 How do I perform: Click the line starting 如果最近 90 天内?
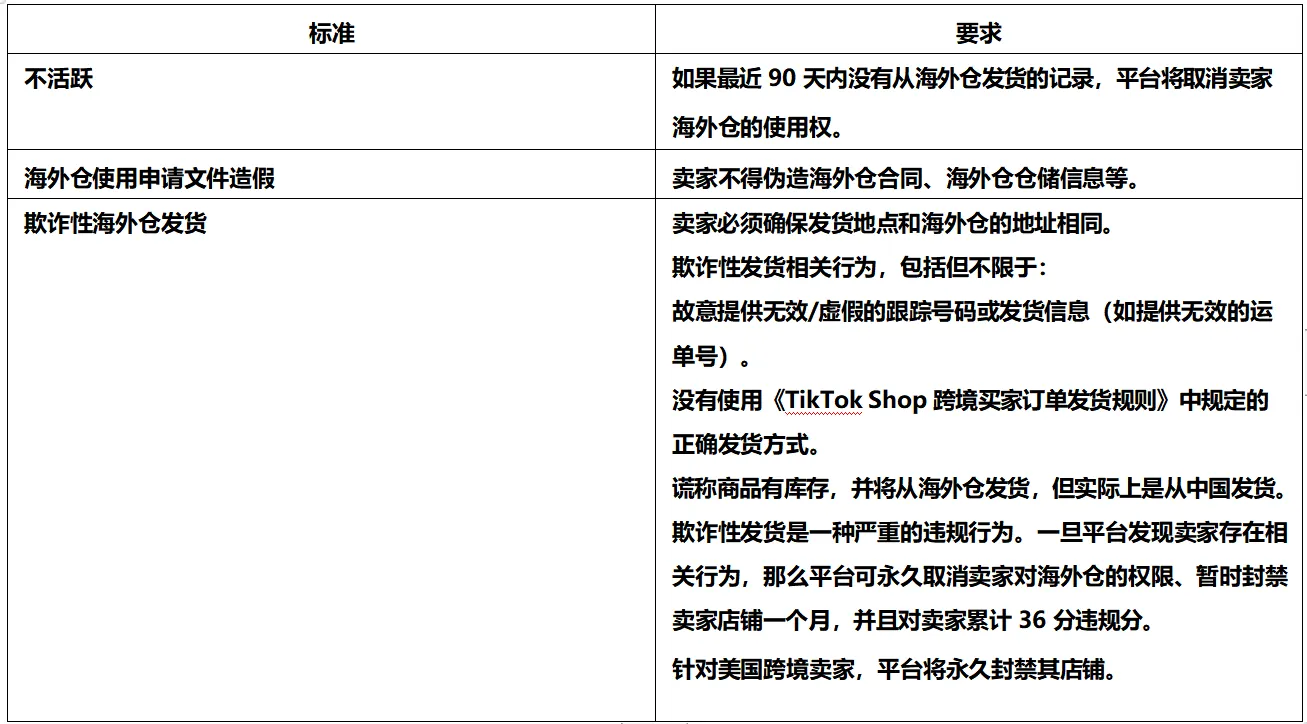[972, 79]
